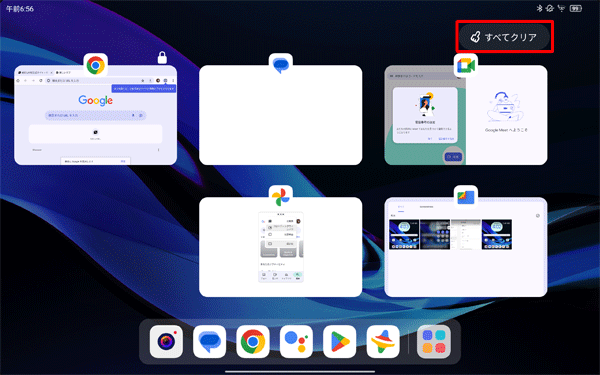Image resolution: width=600 pixels, height=375 pixels.
Task: Tap the Google logo in Chrome card
Action: coord(96,100)
